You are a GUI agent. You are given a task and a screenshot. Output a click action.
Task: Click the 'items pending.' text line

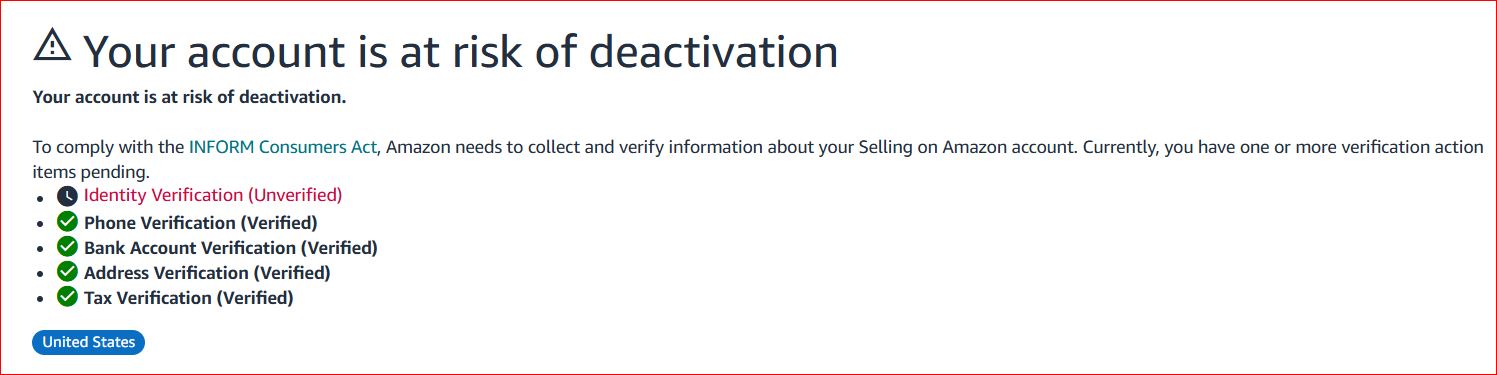91,172
